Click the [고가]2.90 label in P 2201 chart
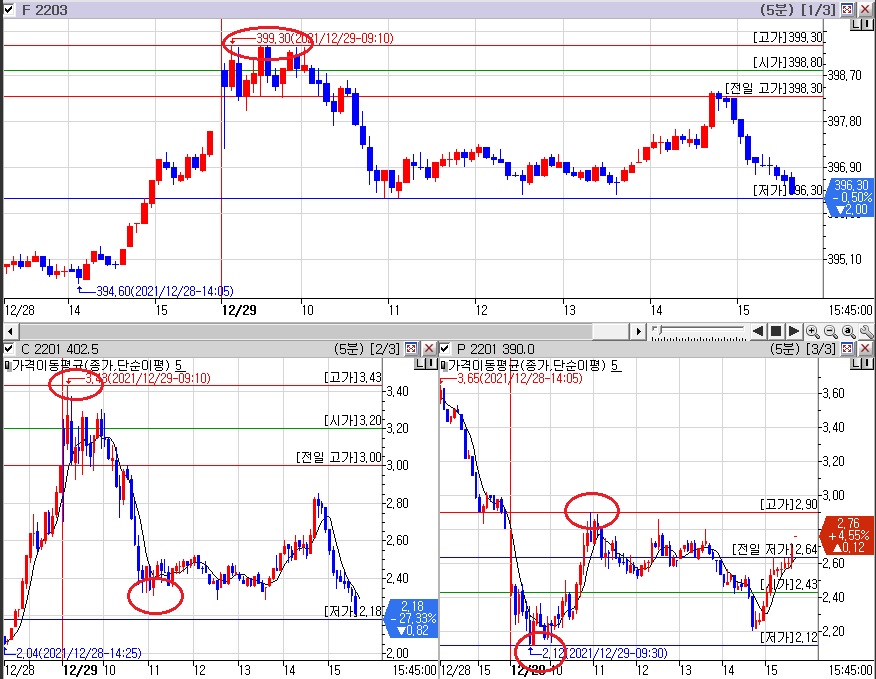 [789, 505]
